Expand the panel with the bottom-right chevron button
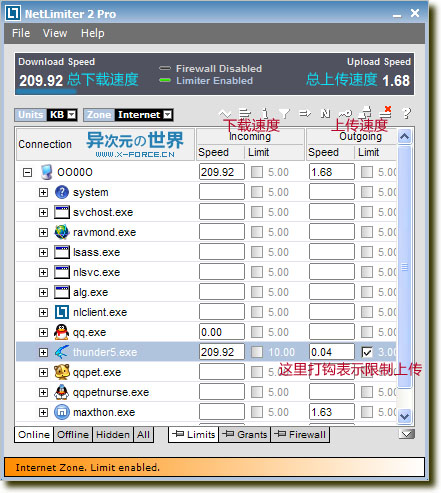 click(x=407, y=434)
